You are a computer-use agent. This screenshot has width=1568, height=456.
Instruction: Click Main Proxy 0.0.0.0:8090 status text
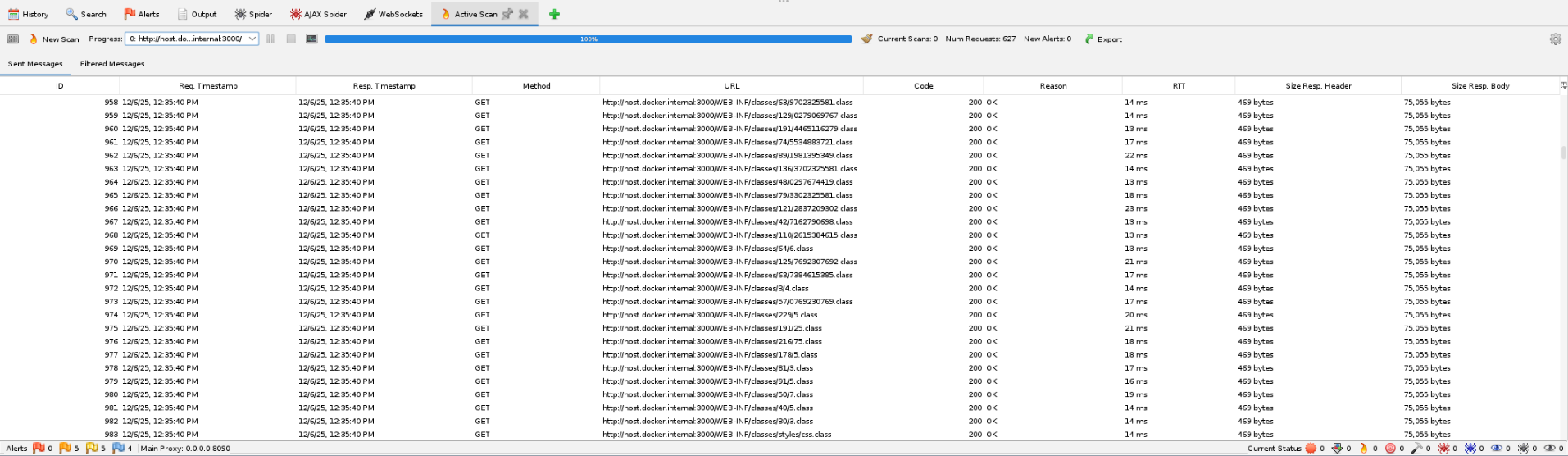click(x=185, y=449)
